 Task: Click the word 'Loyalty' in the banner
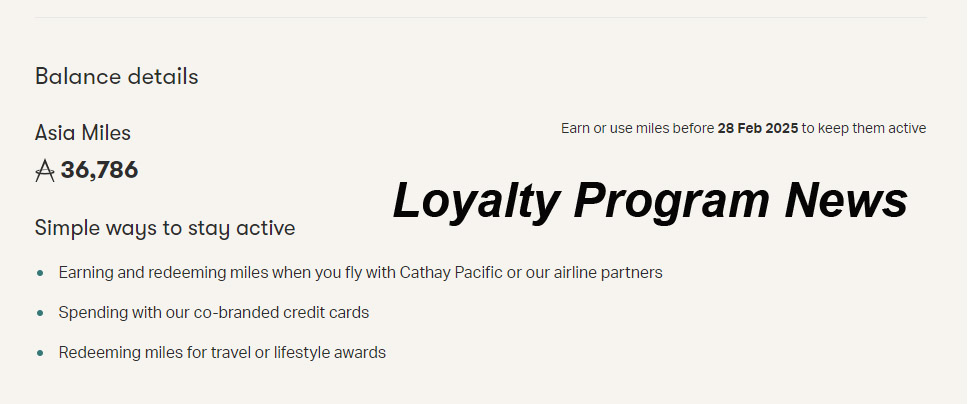(475, 200)
